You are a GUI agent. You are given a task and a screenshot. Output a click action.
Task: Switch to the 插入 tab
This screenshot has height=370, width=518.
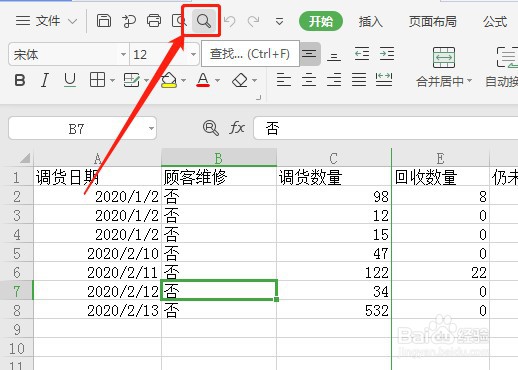tap(371, 22)
